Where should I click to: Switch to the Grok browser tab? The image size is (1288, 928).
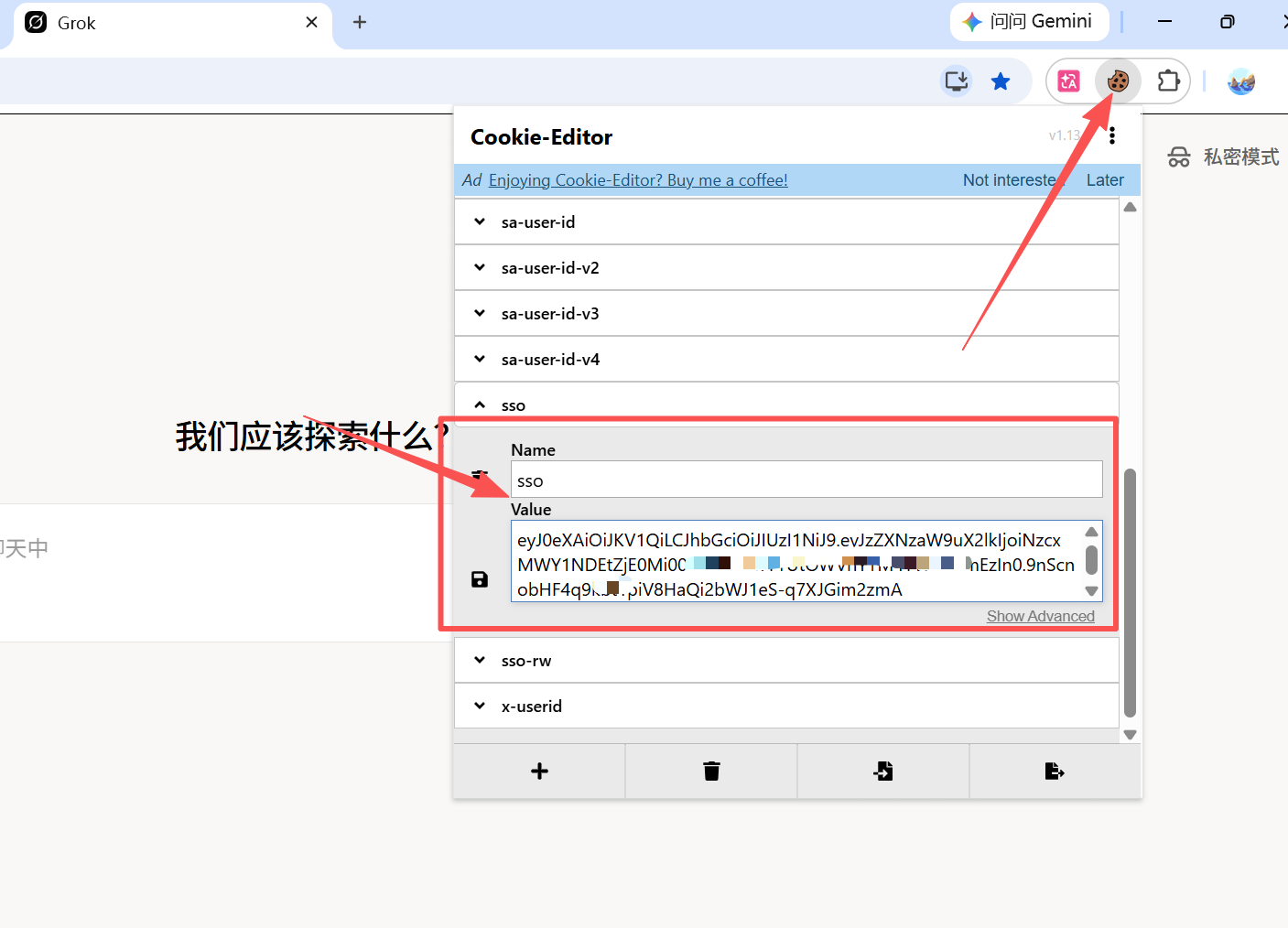(x=172, y=23)
